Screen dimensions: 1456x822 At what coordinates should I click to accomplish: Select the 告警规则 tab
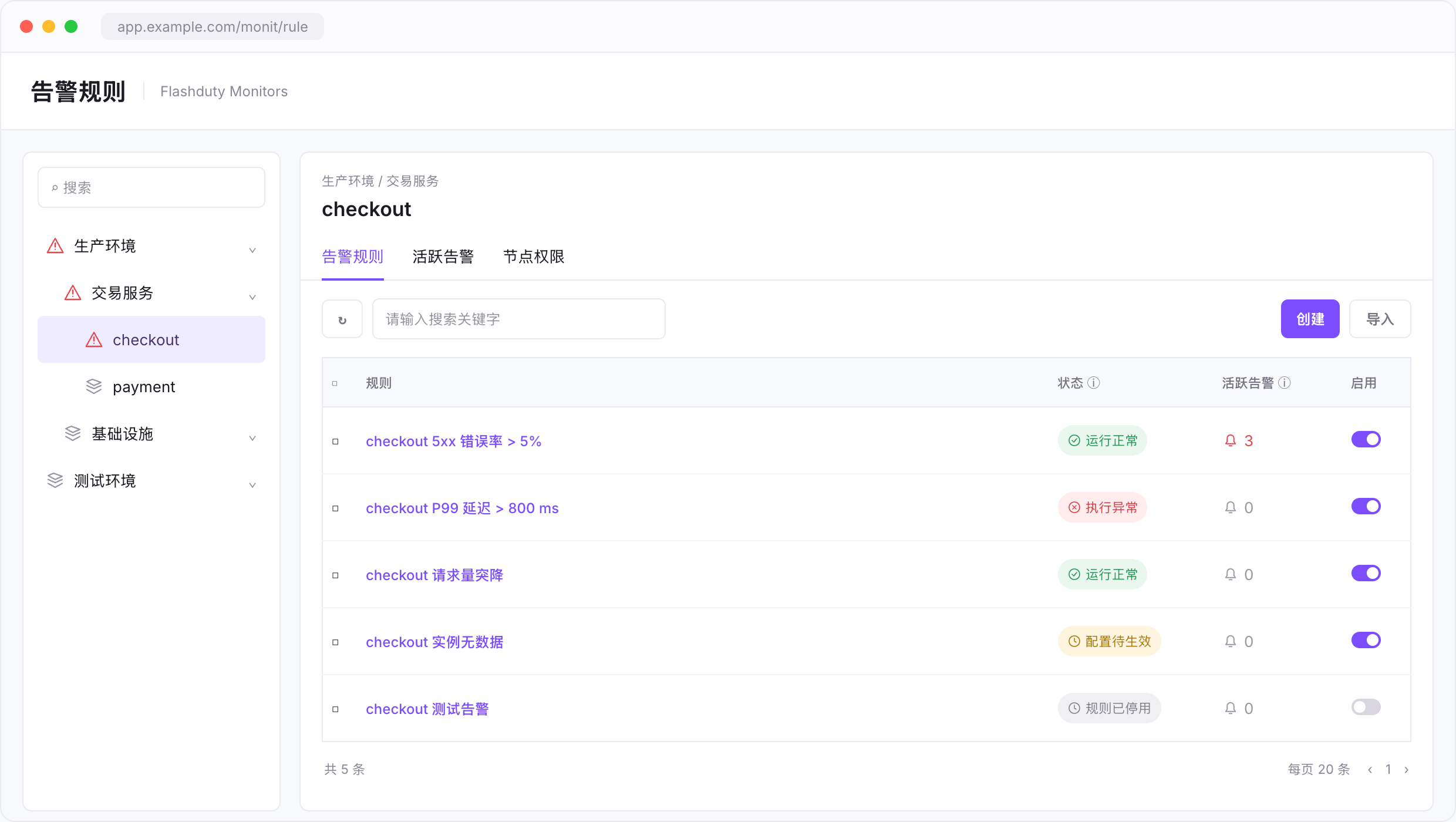pyautogui.click(x=353, y=257)
